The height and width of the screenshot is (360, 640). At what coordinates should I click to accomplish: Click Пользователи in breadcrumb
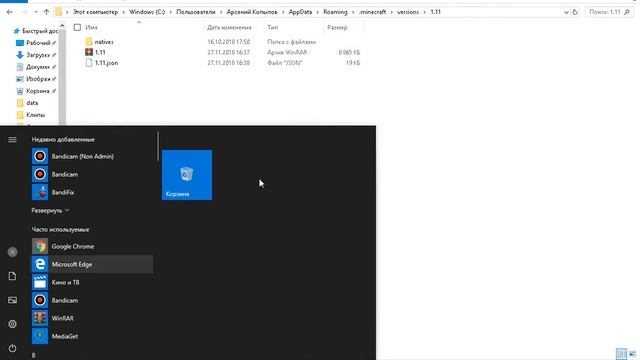click(x=196, y=12)
